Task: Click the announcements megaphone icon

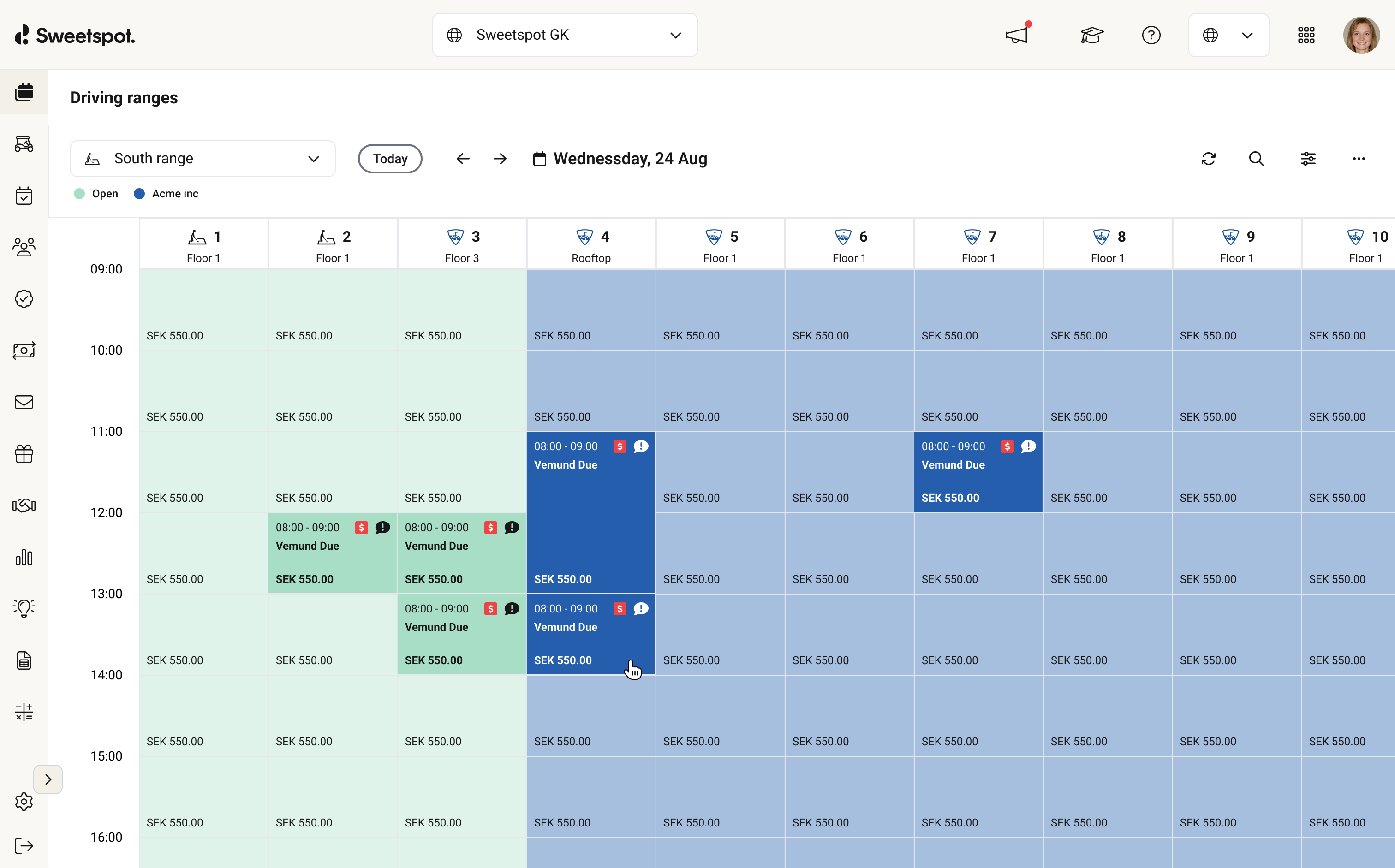Action: coord(1017,35)
